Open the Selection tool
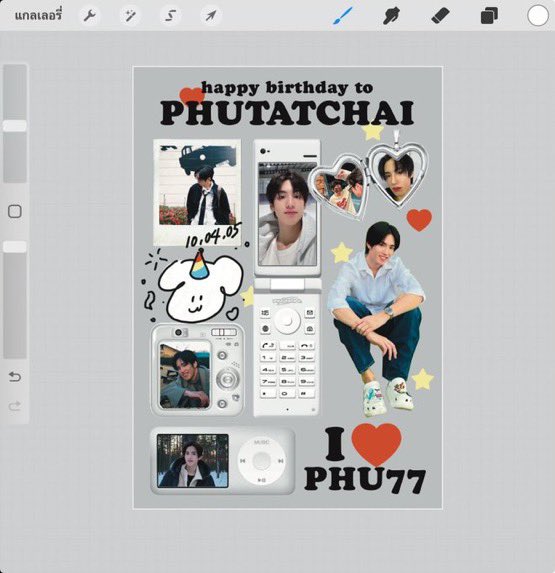Image resolution: width=555 pixels, height=573 pixels. (171, 16)
